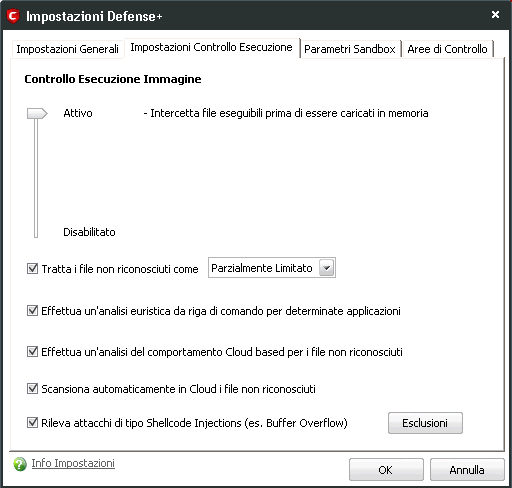Open the Parzialmente Limitato dropdown arrow
This screenshot has width=512, height=488.
coord(326,268)
